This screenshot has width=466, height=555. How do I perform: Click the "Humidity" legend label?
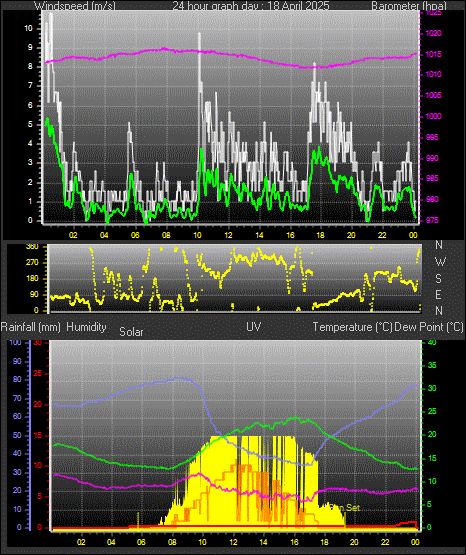coord(86,327)
